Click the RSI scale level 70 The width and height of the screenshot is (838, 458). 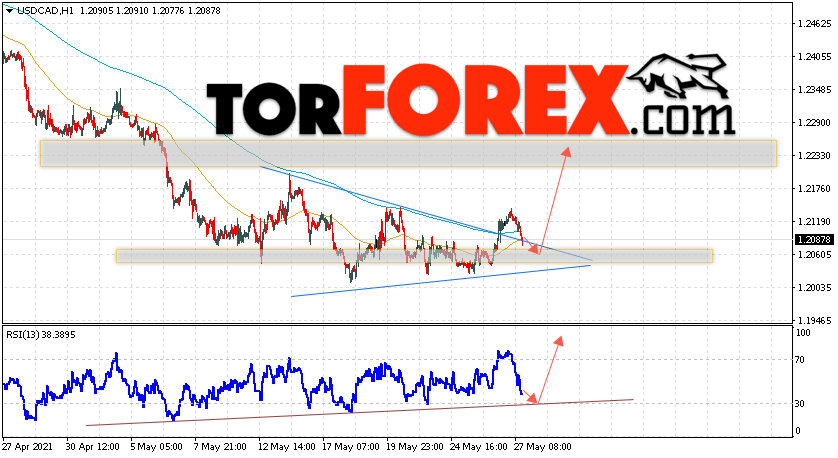click(800, 360)
